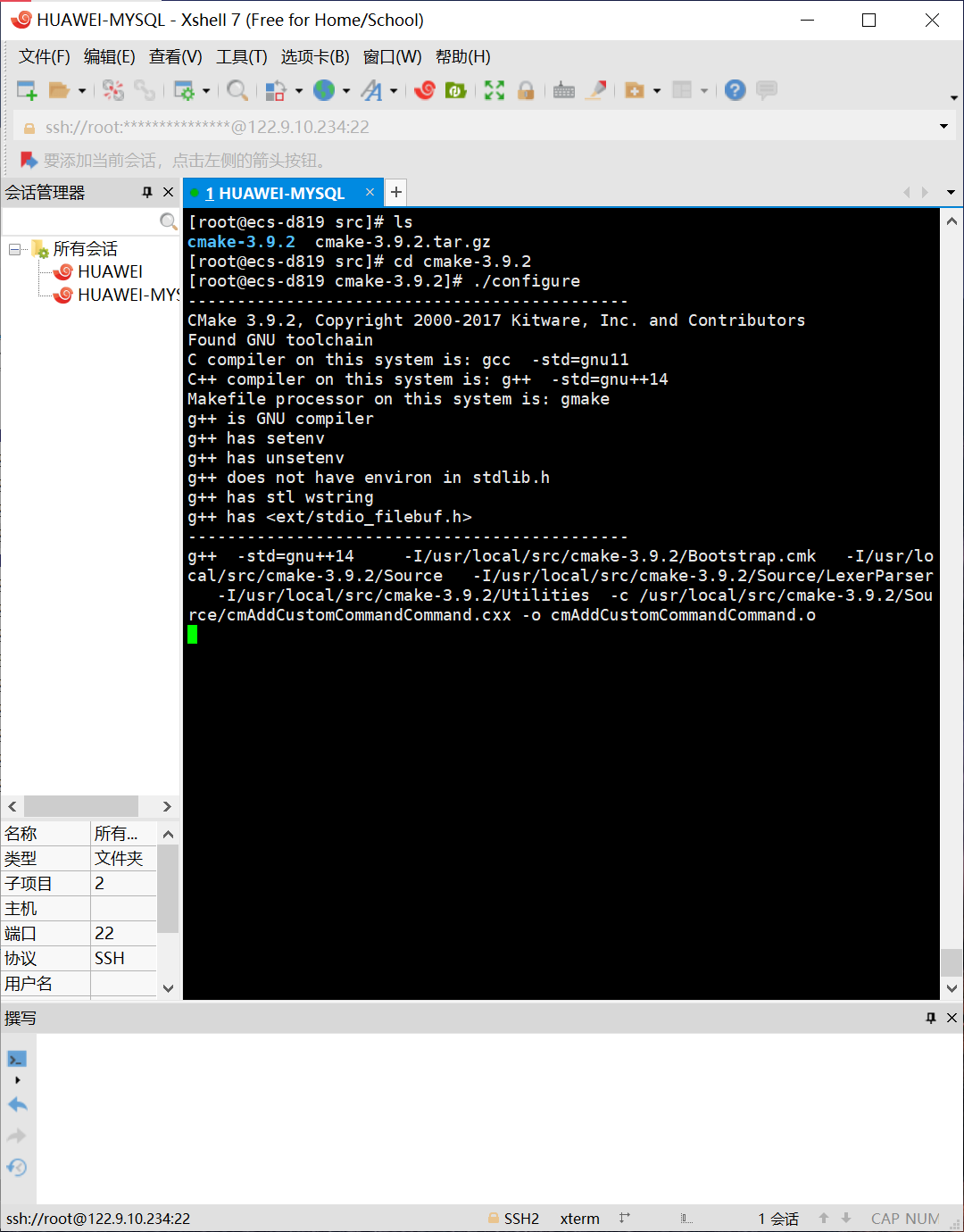
Task: Toggle full screen arrows icon
Action: [x=494, y=90]
